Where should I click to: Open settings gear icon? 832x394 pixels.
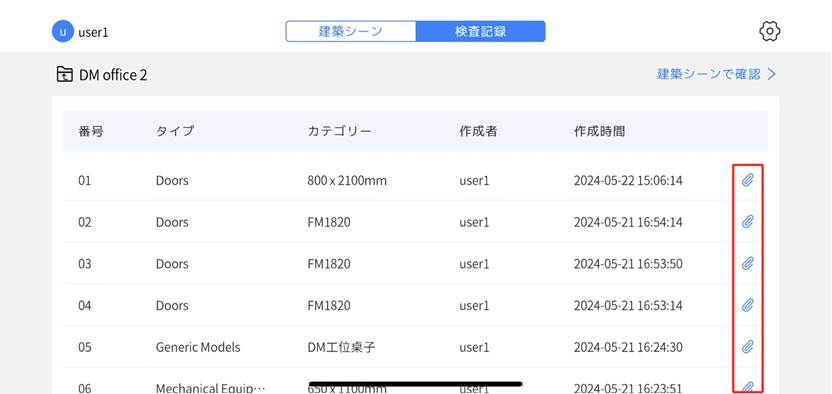769,31
